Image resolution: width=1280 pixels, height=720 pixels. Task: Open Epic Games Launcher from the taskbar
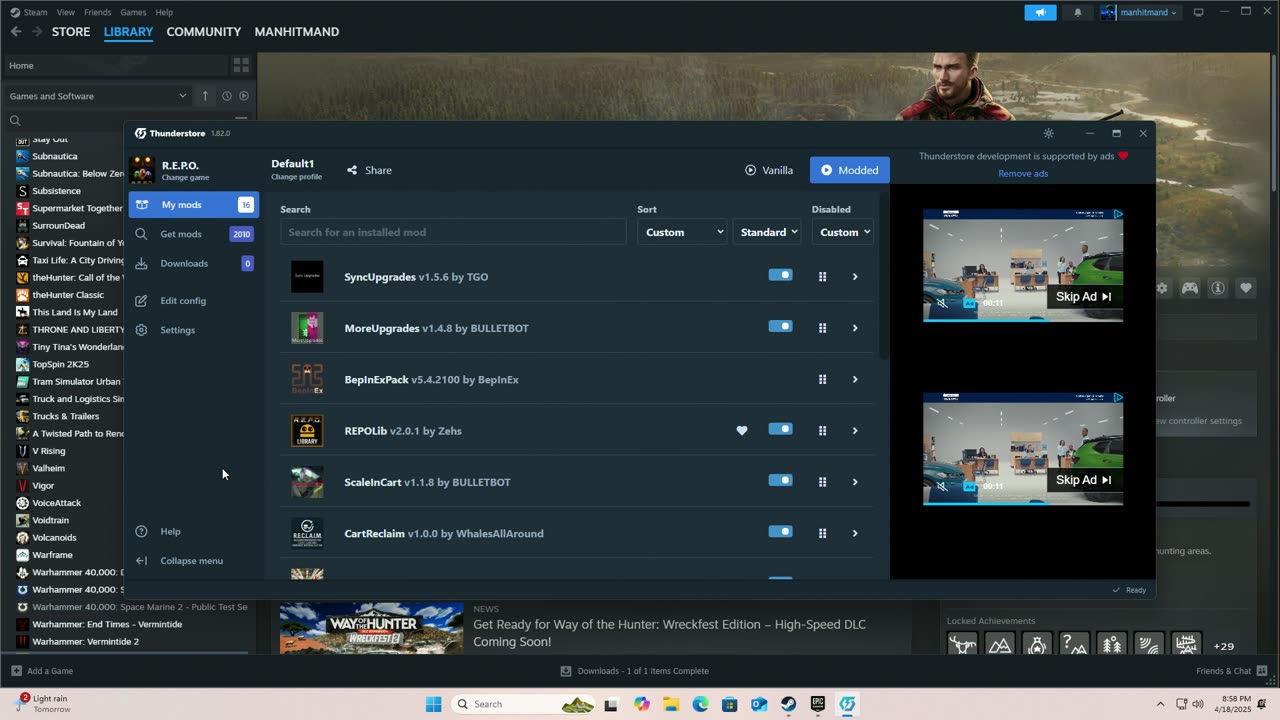click(818, 704)
